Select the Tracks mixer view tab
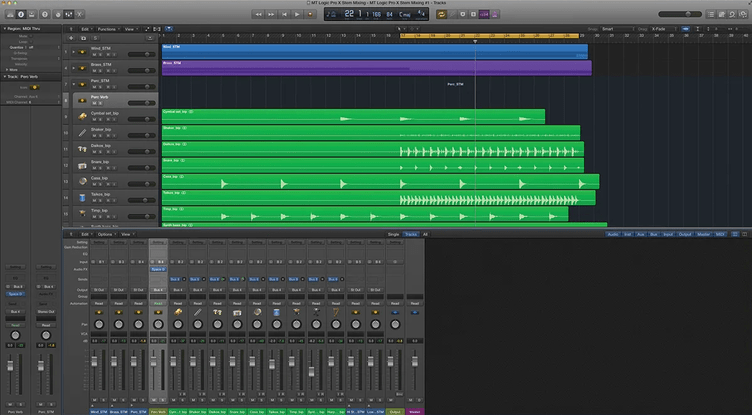Screen dimensions: 752x415 tap(411, 234)
